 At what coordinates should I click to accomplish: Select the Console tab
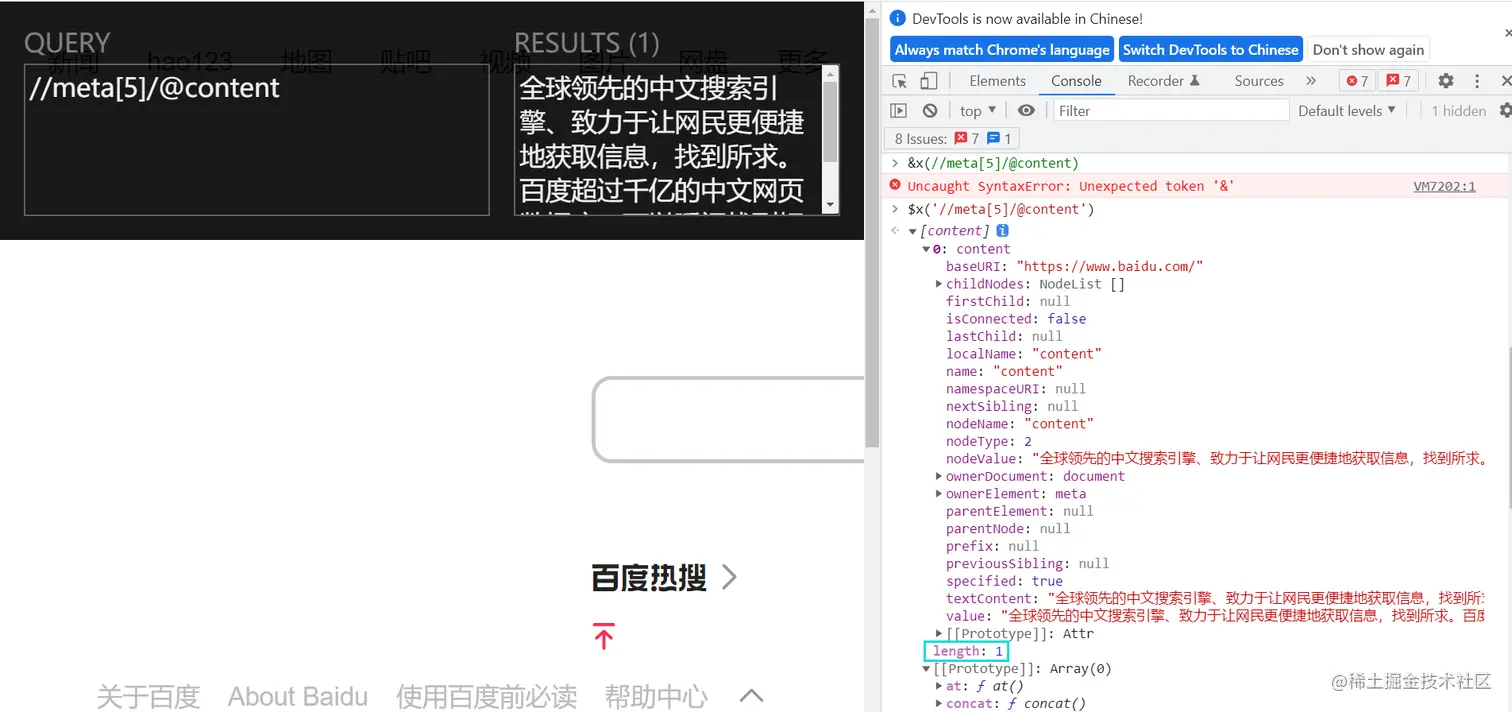coord(1076,81)
